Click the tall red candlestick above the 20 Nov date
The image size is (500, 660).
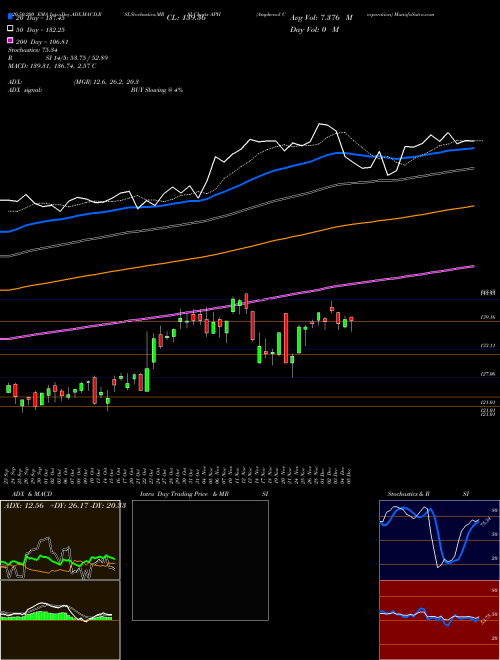click(286, 338)
